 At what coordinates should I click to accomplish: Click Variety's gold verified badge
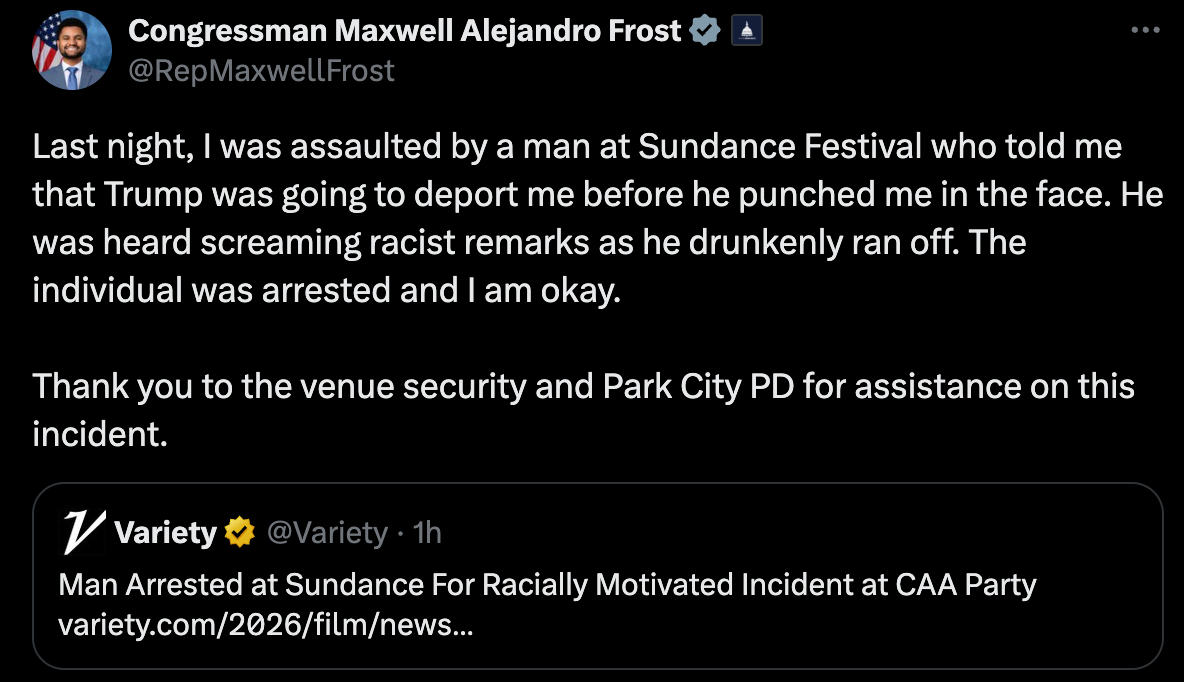tap(240, 533)
